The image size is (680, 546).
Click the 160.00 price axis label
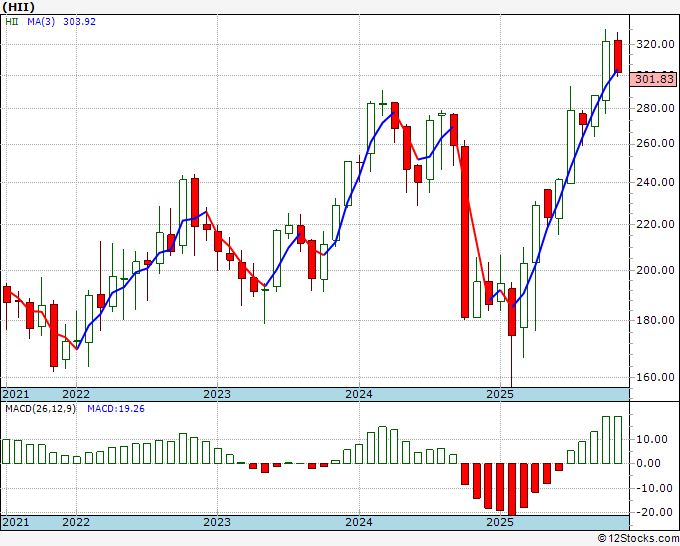tap(655, 377)
